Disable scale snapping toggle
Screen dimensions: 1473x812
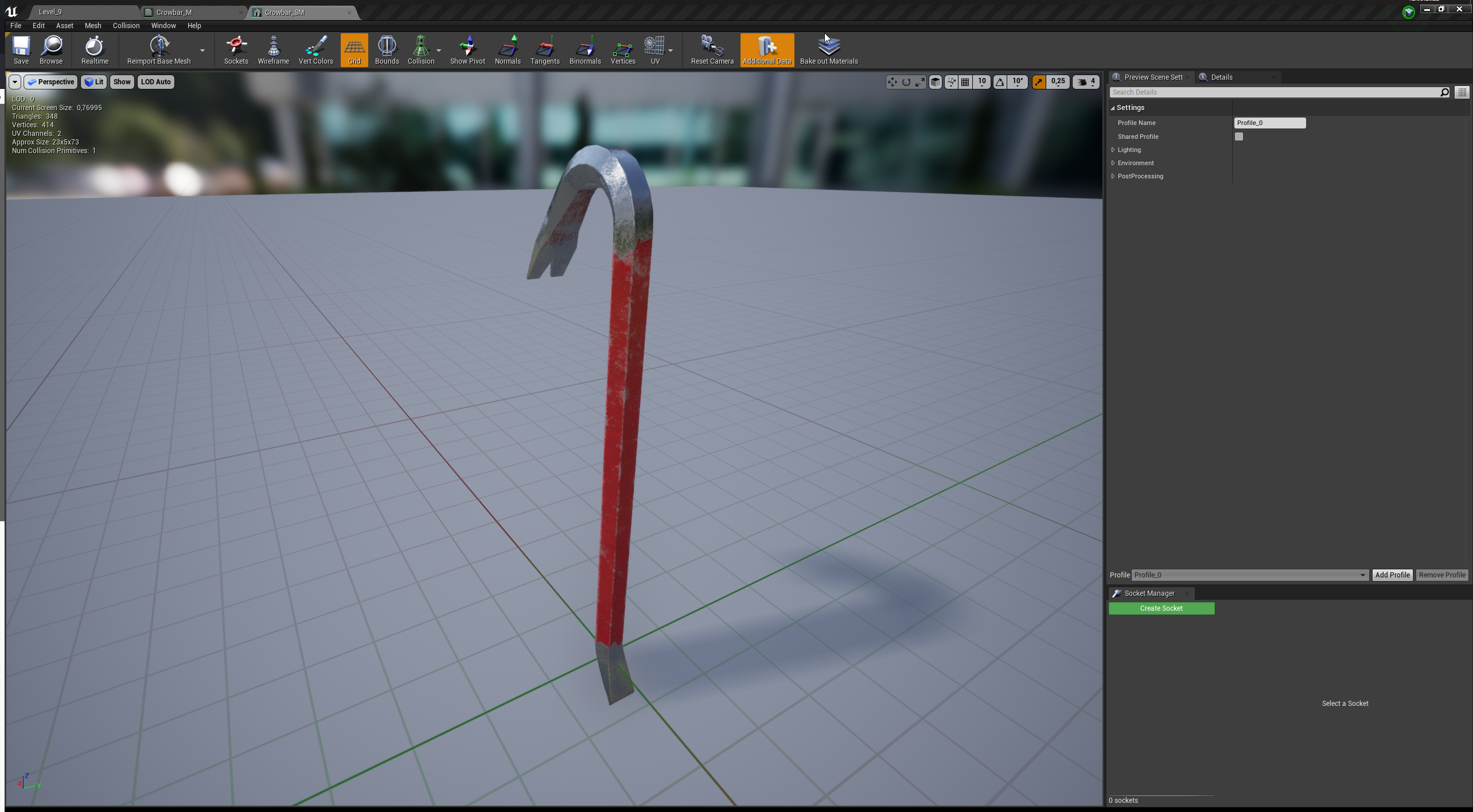1039,82
